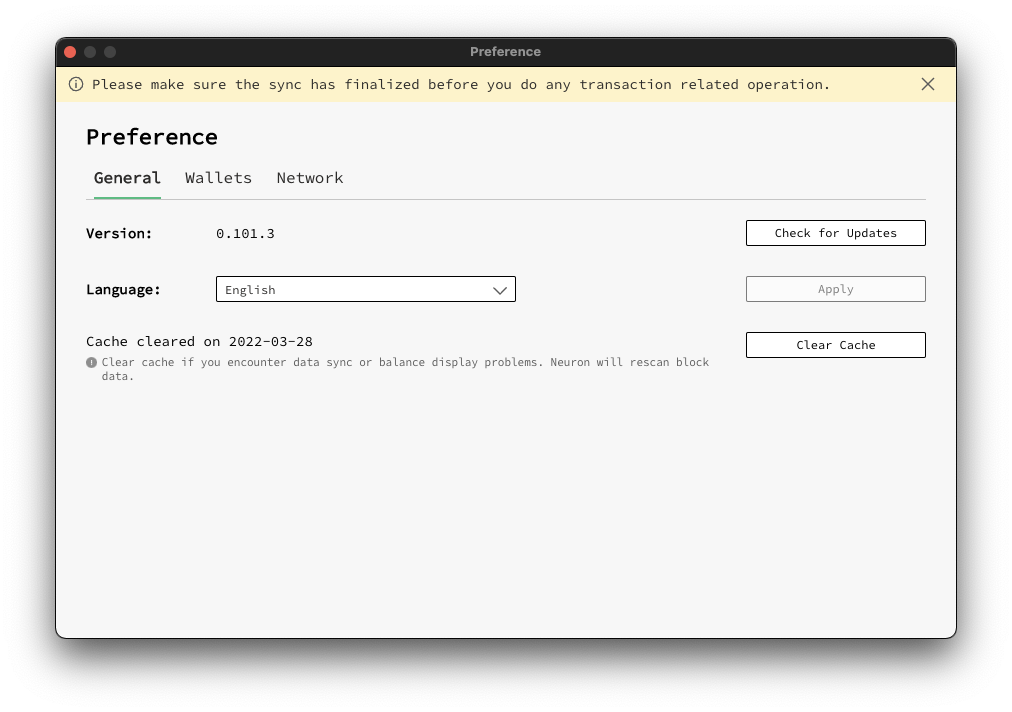The width and height of the screenshot is (1012, 712).
Task: Click the info icon in the yellow banner
Action: (x=76, y=85)
